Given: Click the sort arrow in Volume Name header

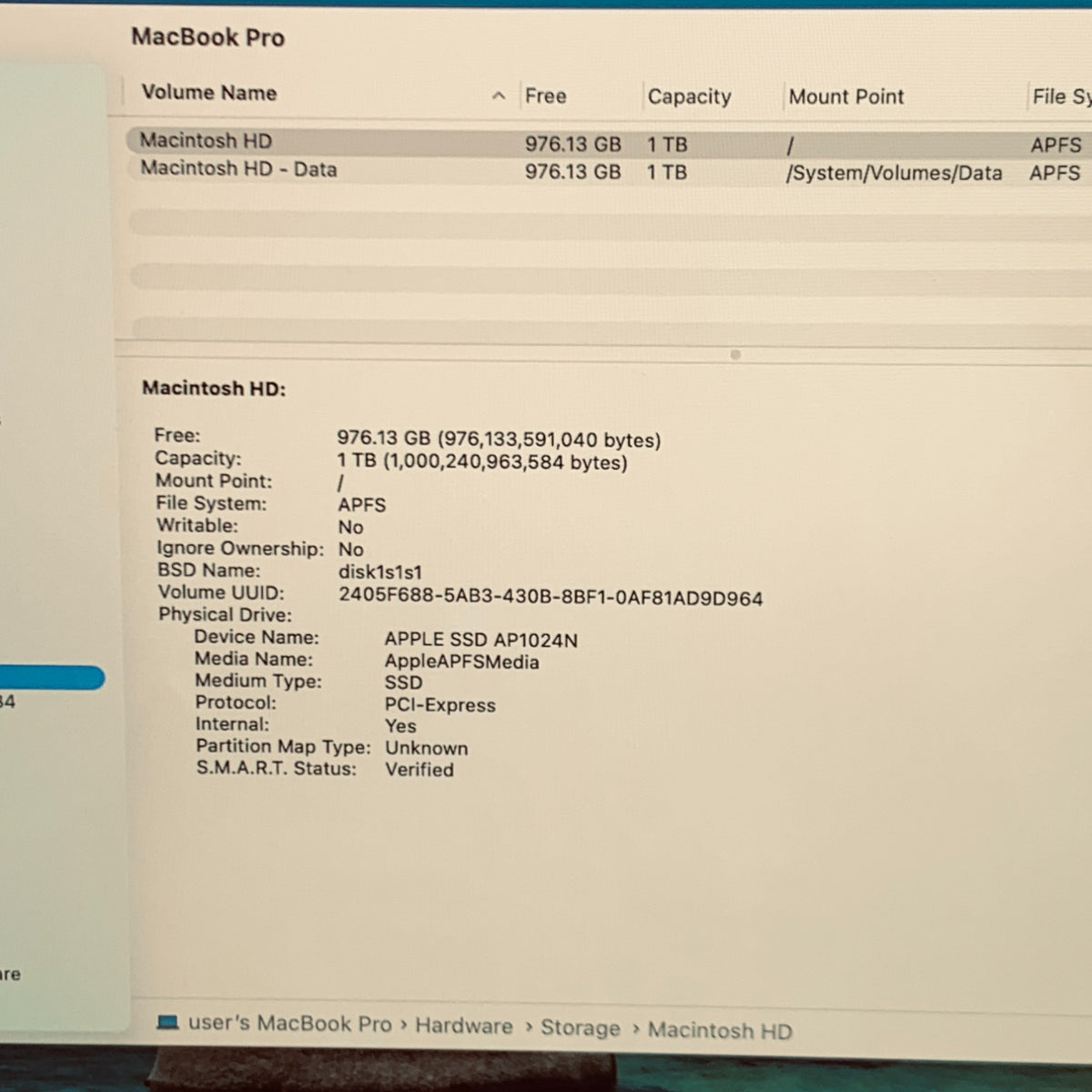Looking at the screenshot, I should pos(498,96).
